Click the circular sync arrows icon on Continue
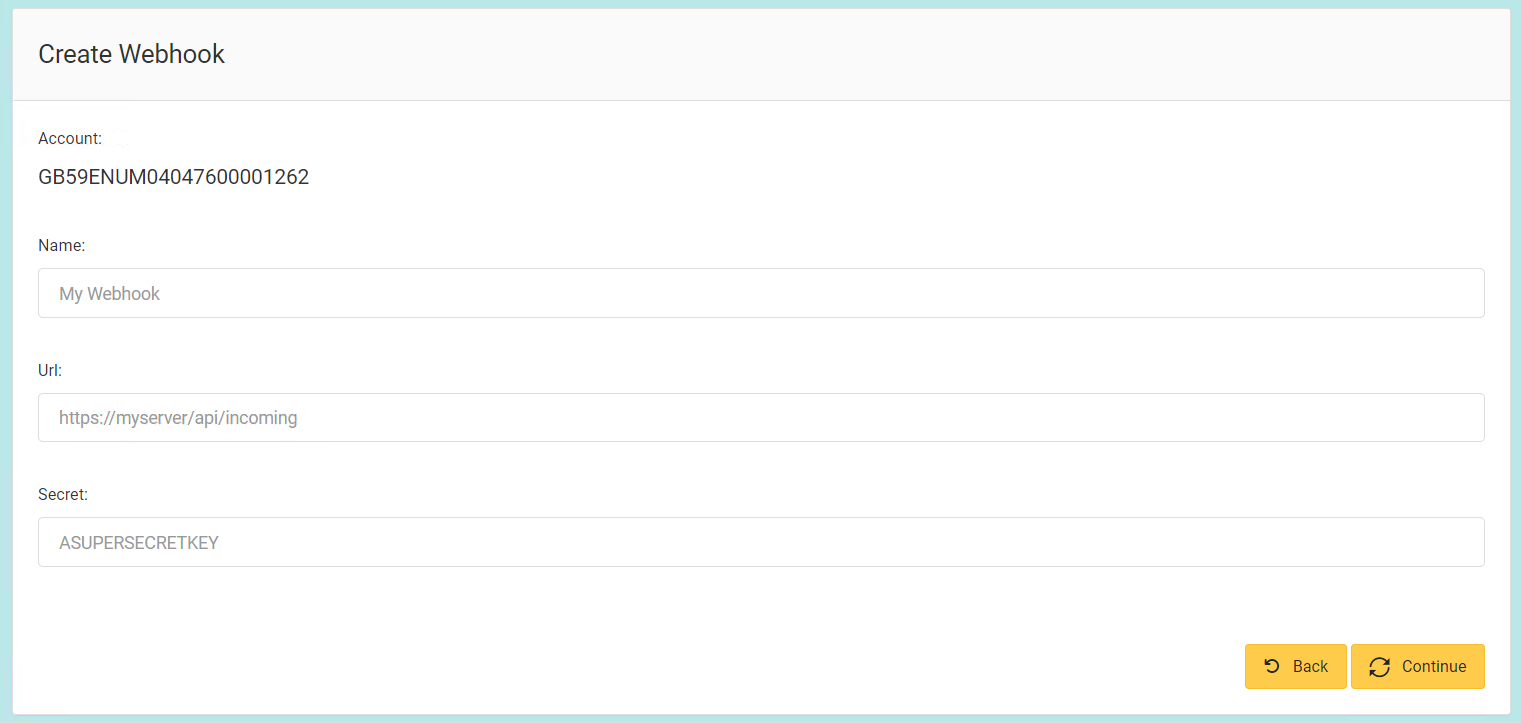The width and height of the screenshot is (1521, 723). click(x=1380, y=667)
